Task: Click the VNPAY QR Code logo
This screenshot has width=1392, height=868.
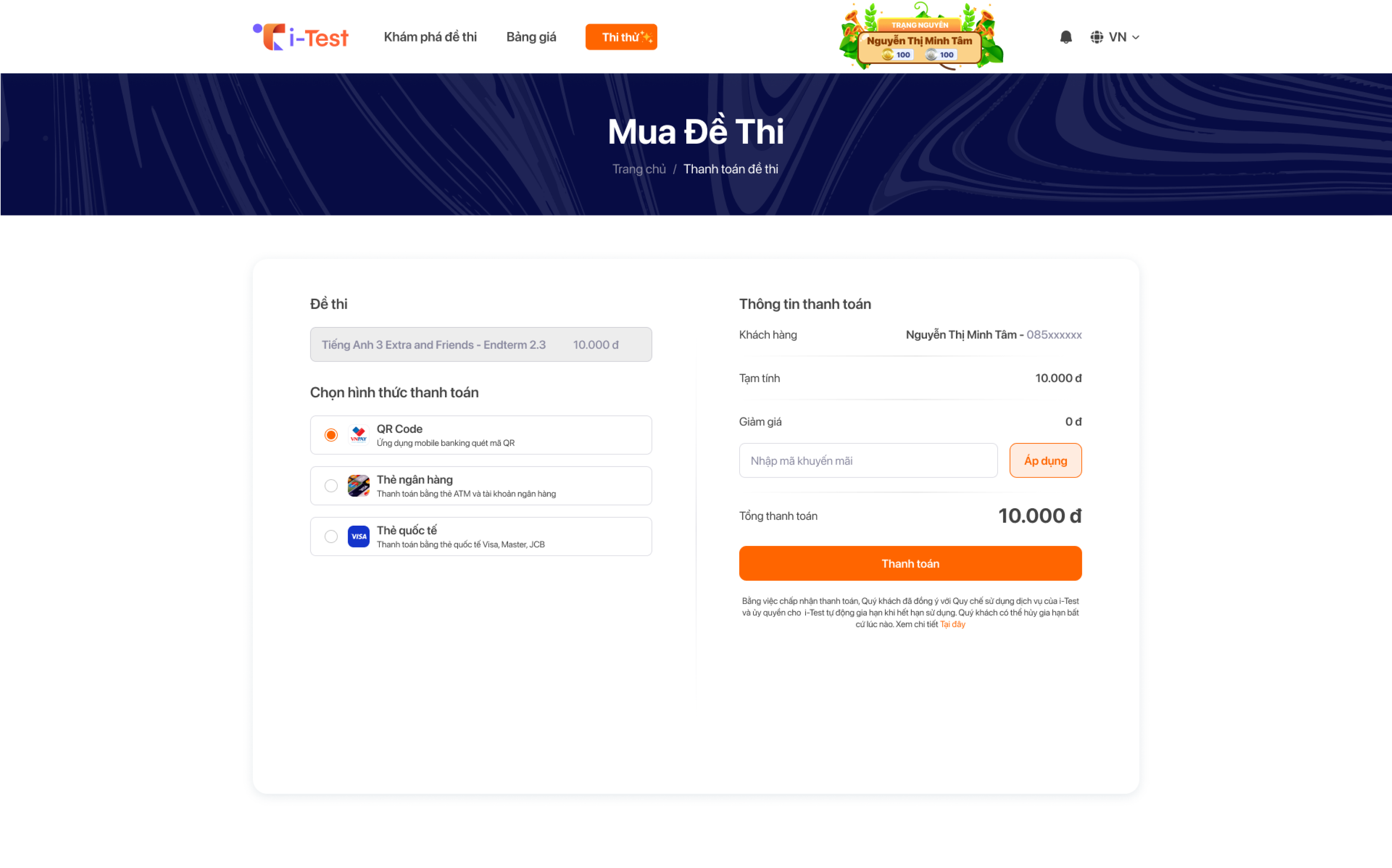Action: pos(359,435)
